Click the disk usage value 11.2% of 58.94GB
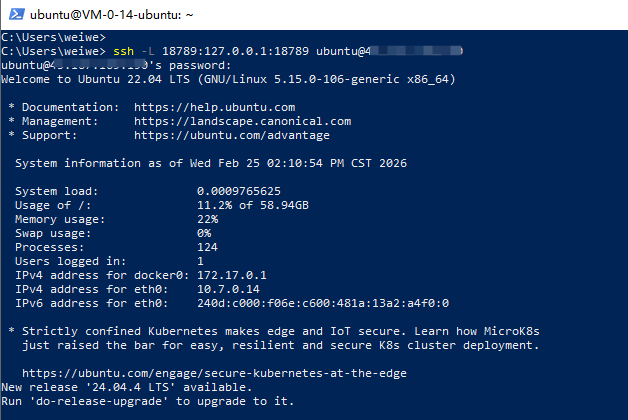The height and width of the screenshot is (420, 628). (252, 205)
